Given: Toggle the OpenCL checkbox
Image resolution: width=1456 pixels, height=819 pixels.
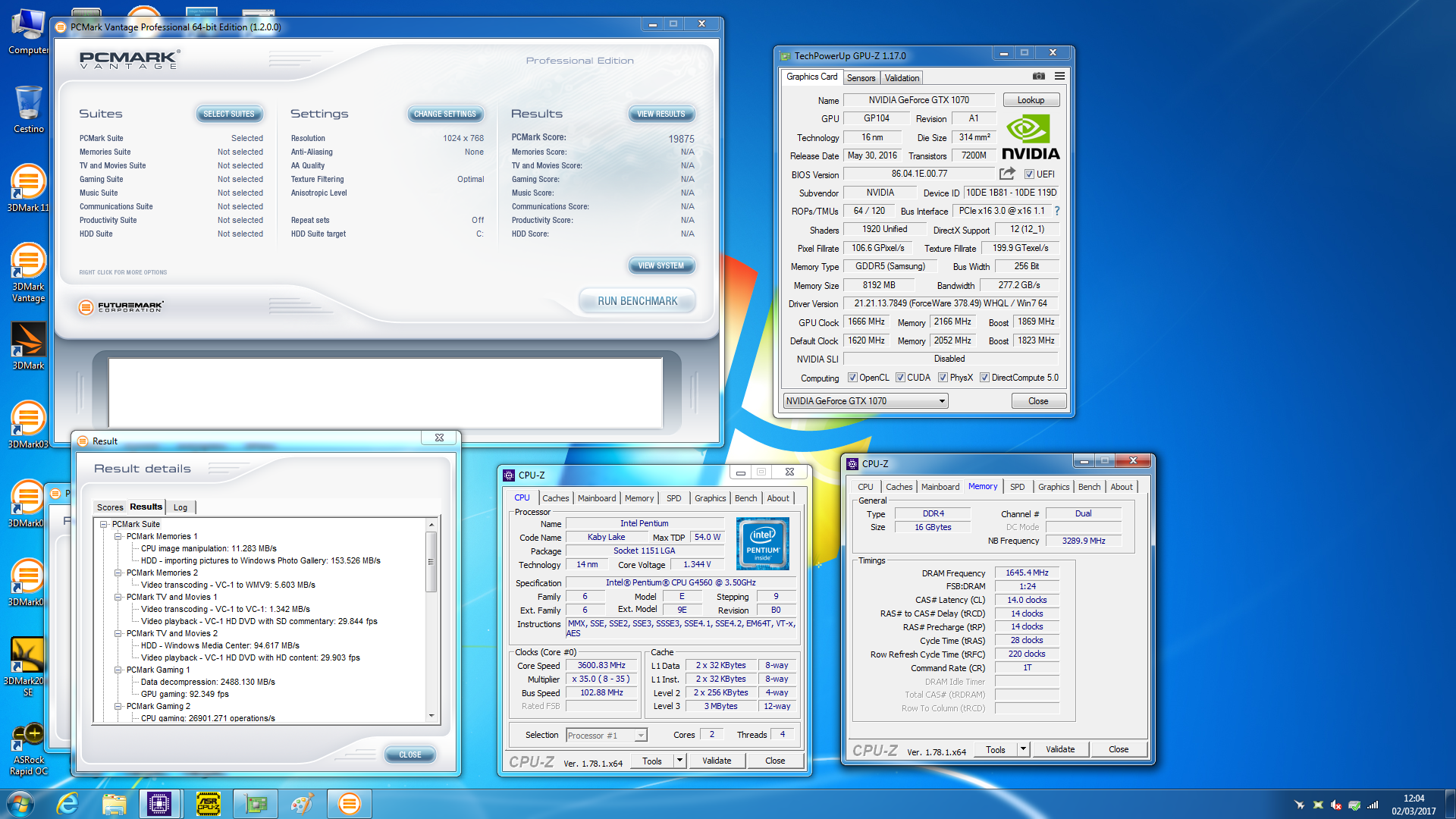Looking at the screenshot, I should [x=852, y=378].
